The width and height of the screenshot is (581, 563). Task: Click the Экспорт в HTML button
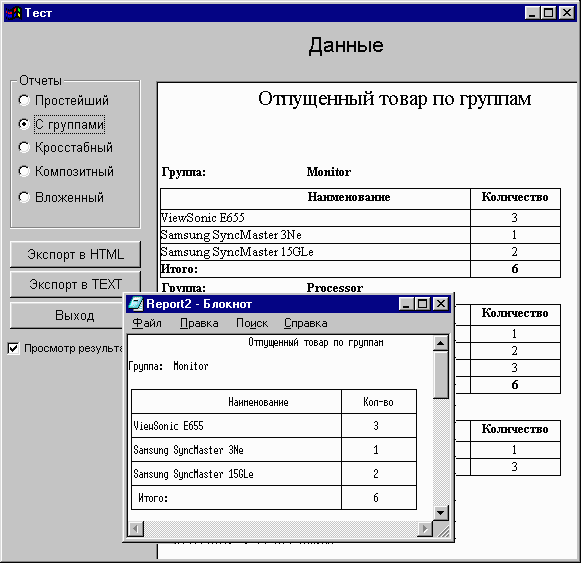[75, 254]
